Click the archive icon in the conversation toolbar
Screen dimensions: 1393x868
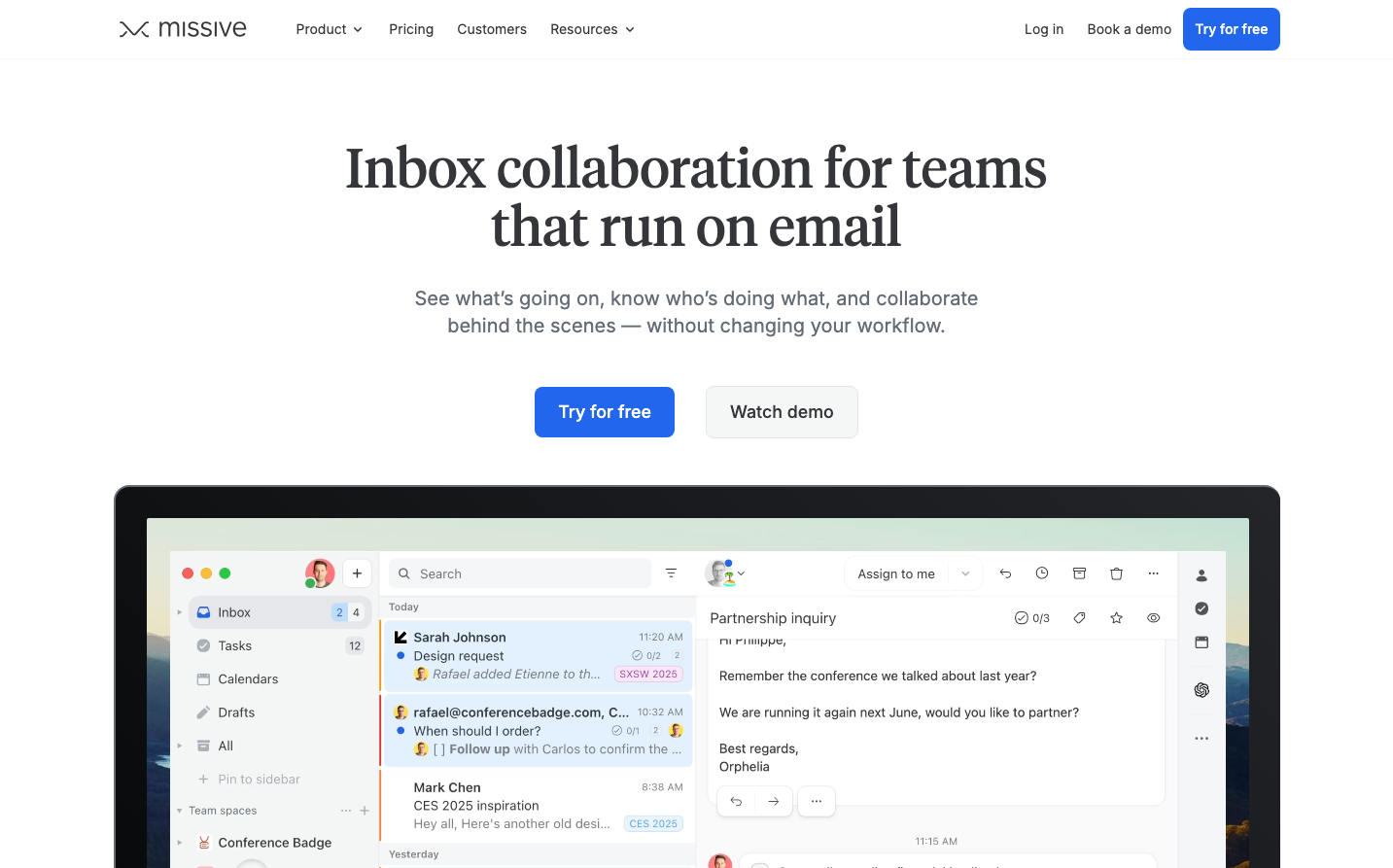tap(1079, 573)
